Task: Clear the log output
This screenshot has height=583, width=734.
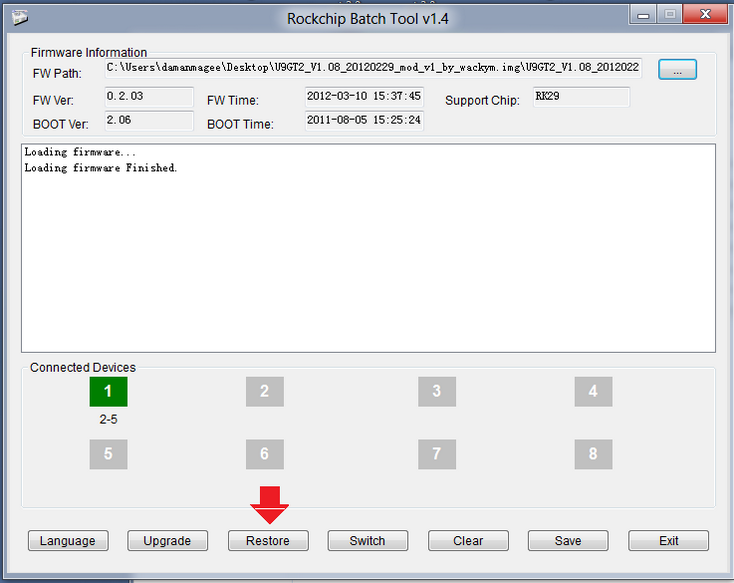Action: pos(468,540)
